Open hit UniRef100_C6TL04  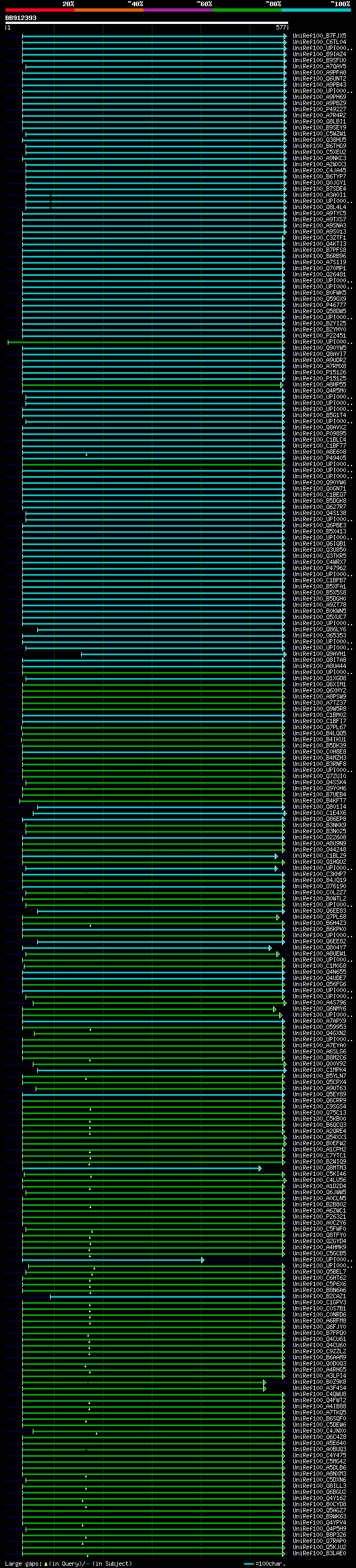click(x=319, y=42)
